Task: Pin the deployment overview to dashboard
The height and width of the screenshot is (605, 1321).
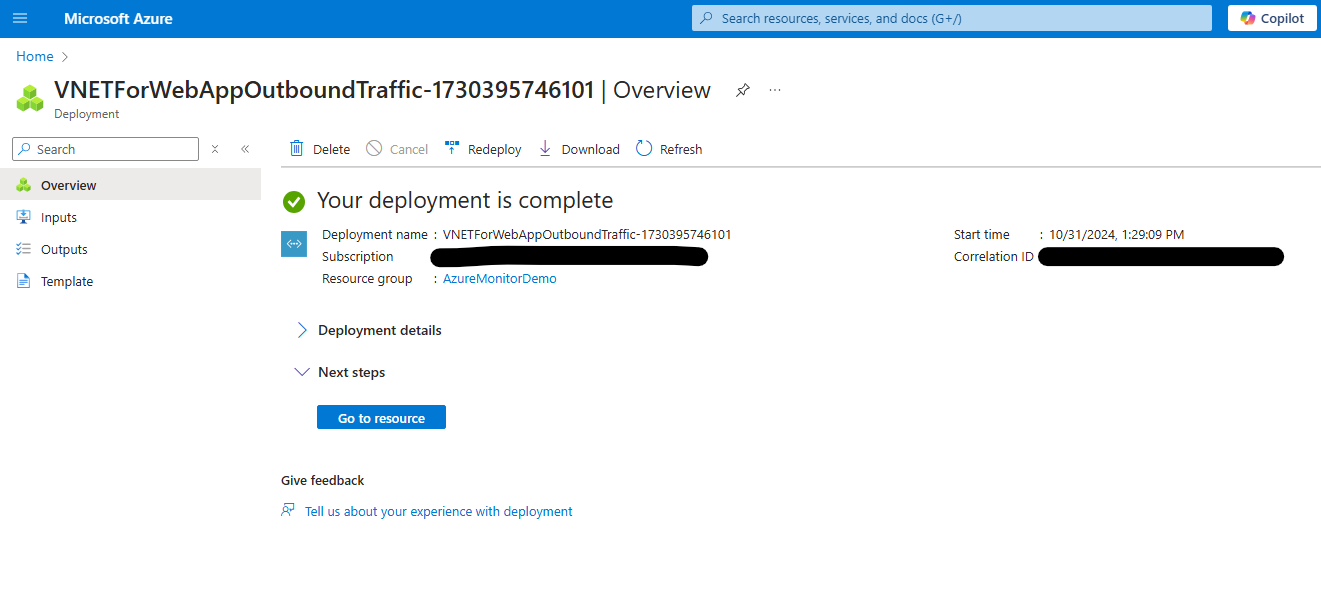Action: pyautogui.click(x=742, y=90)
